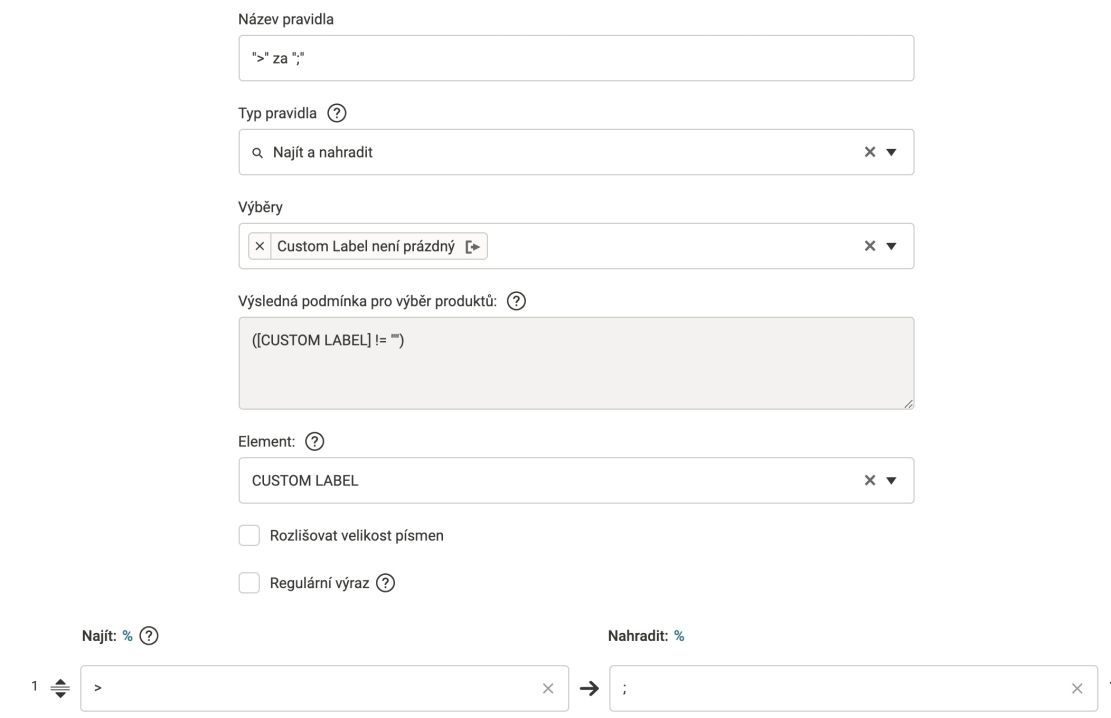Remove the Custom Label není prázdný tag
This screenshot has height=718, width=1111.
click(x=259, y=246)
